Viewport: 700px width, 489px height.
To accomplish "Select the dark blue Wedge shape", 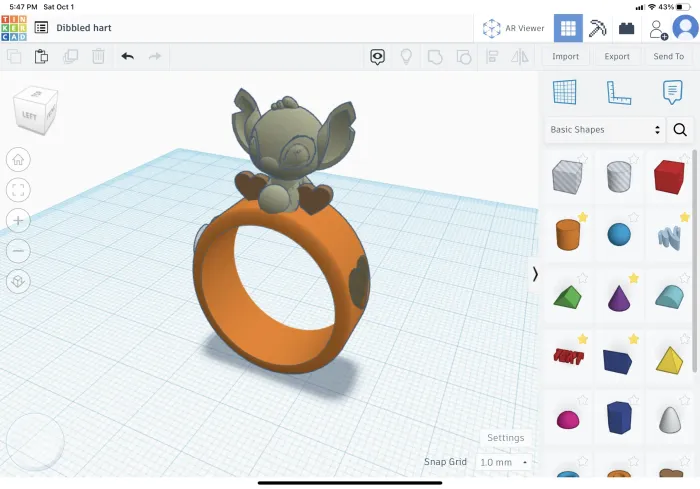I will click(617, 361).
